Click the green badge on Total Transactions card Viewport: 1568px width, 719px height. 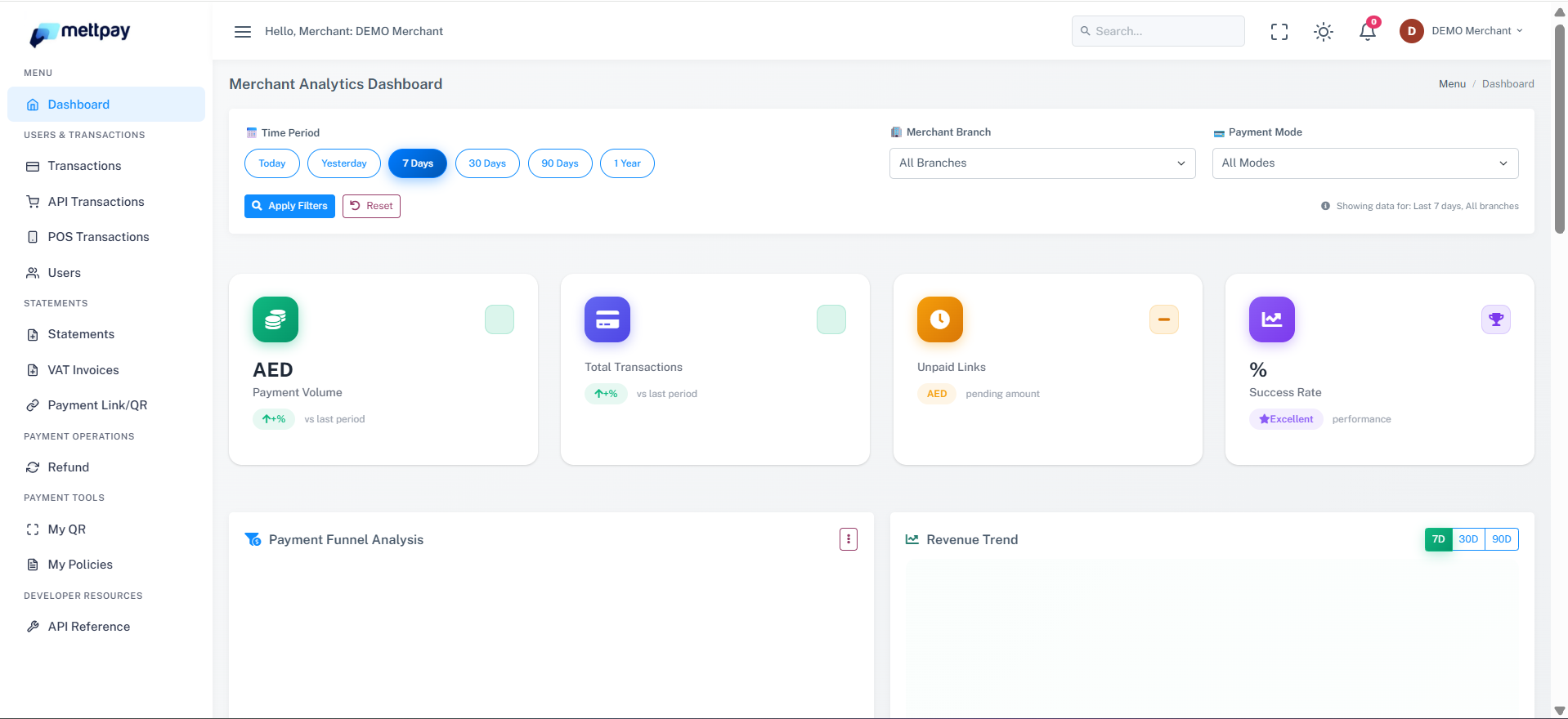pos(831,319)
